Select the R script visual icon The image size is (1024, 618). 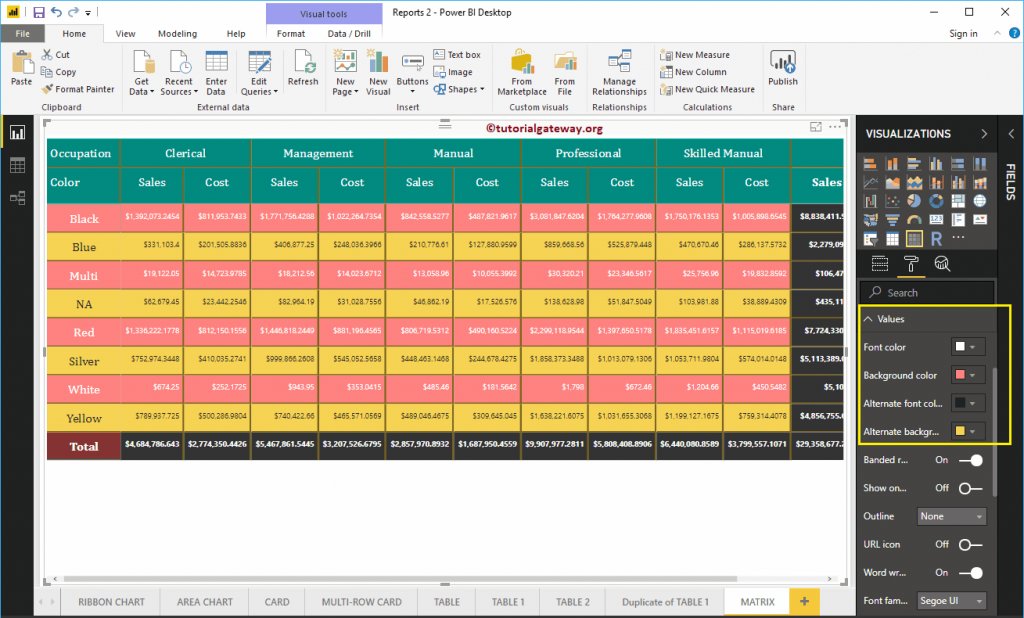click(936, 238)
